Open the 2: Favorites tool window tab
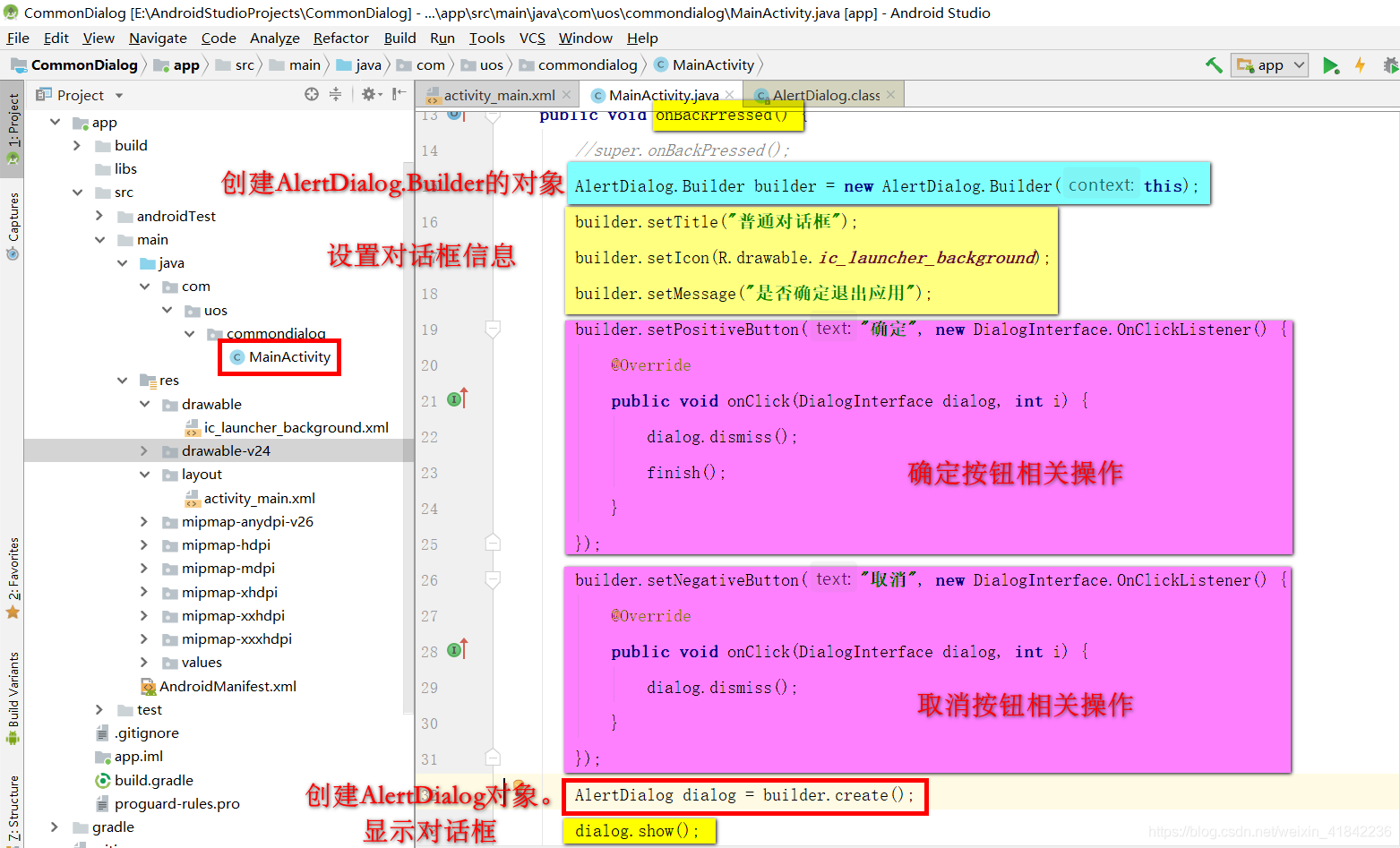 tap(13, 578)
